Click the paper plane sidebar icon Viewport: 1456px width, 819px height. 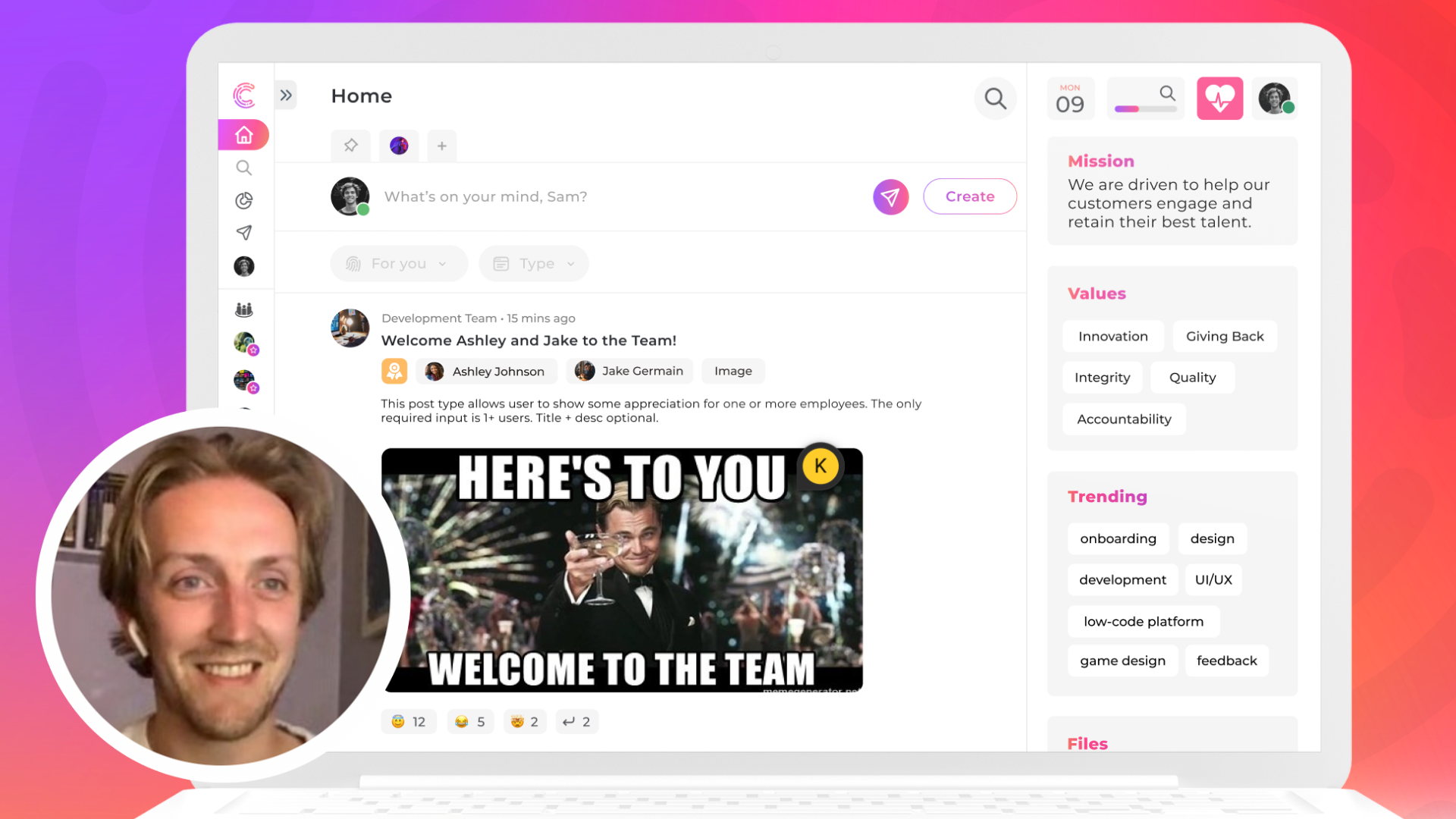[243, 233]
